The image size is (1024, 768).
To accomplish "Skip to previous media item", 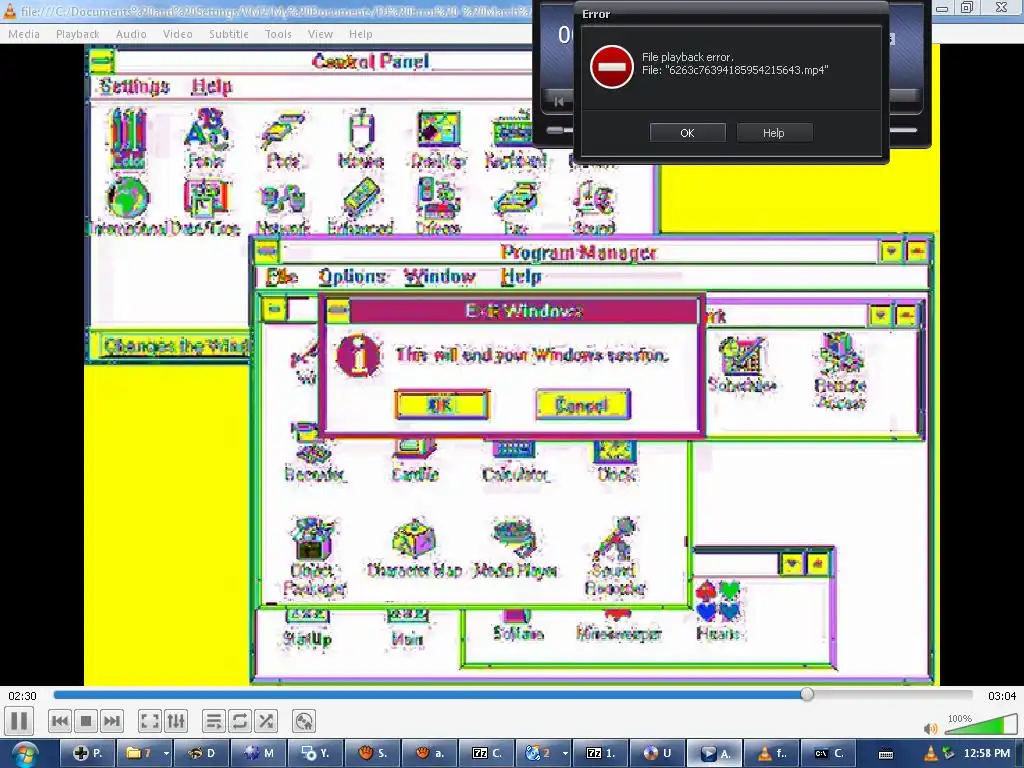I will point(59,722).
